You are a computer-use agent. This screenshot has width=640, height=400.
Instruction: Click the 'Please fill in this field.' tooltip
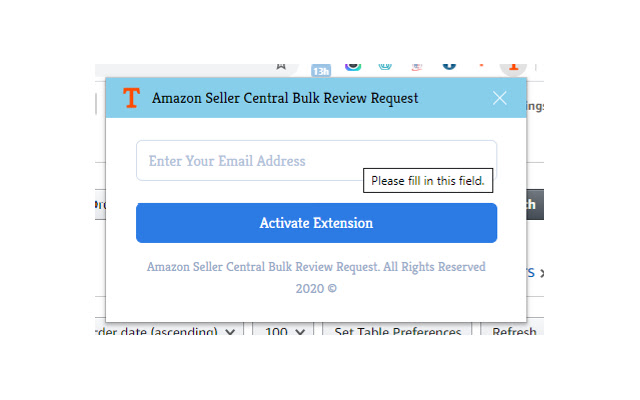pyautogui.click(x=428, y=182)
